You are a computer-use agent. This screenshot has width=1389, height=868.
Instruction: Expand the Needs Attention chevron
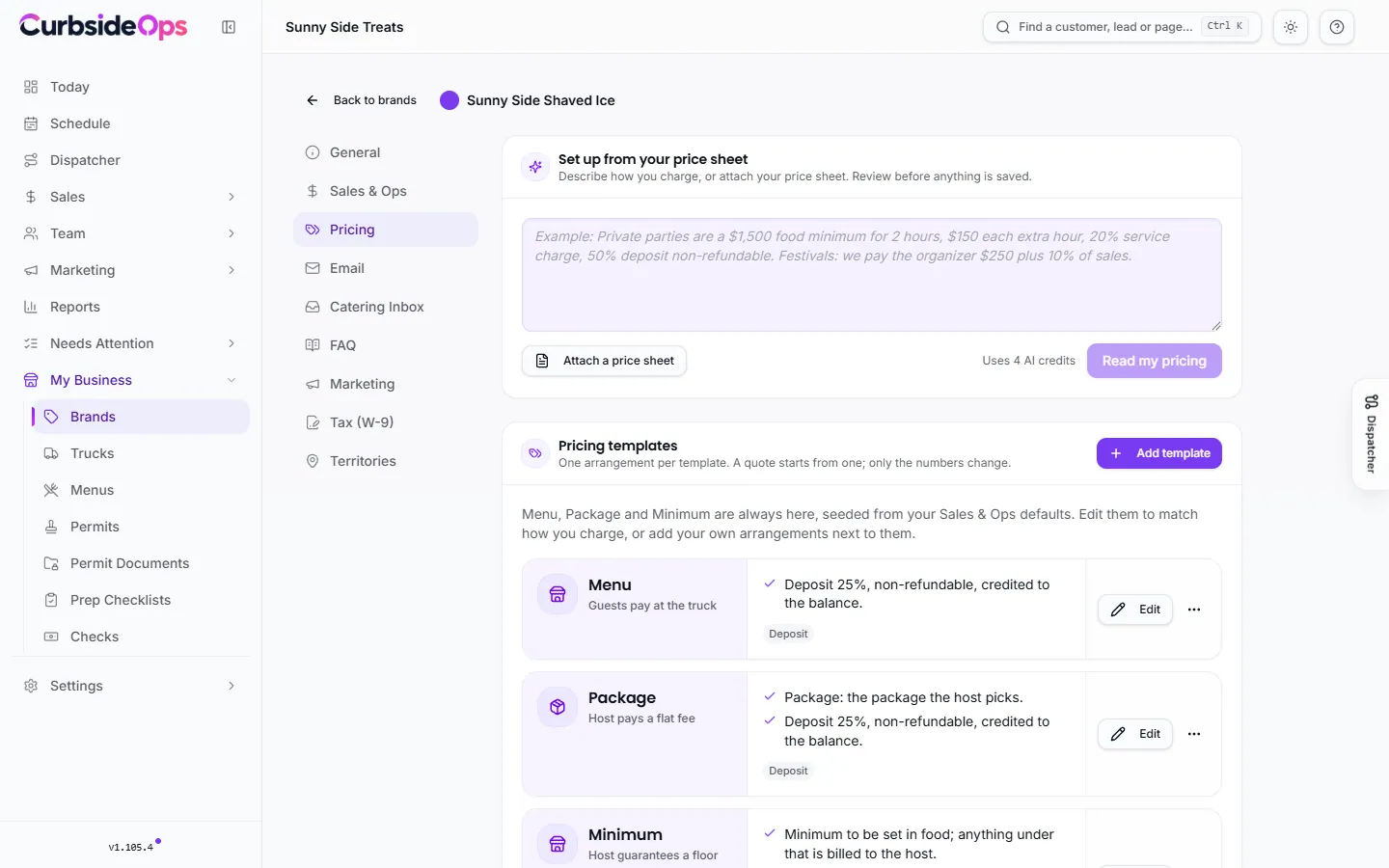231,343
